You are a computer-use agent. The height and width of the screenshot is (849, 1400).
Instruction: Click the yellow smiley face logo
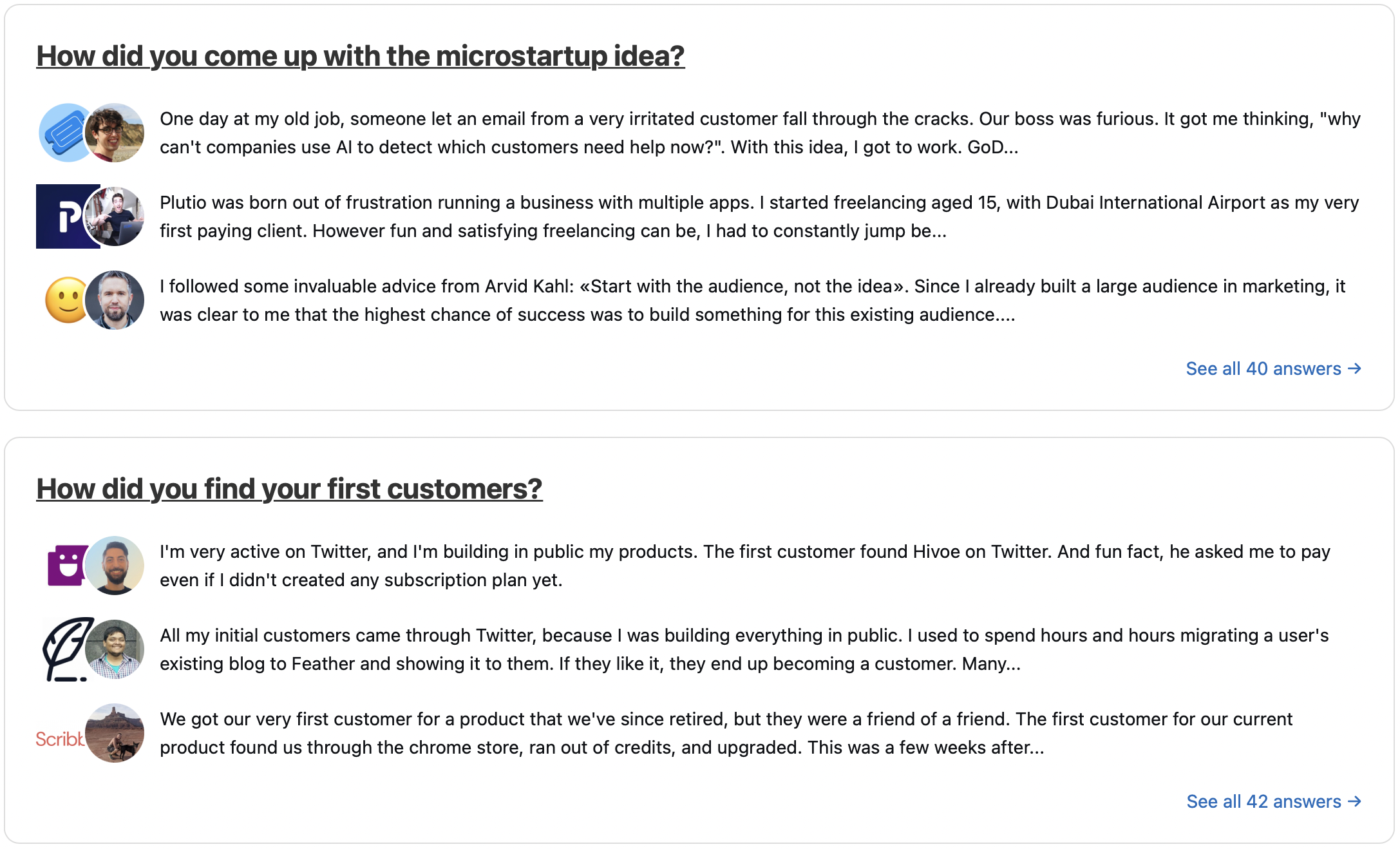coord(66,300)
